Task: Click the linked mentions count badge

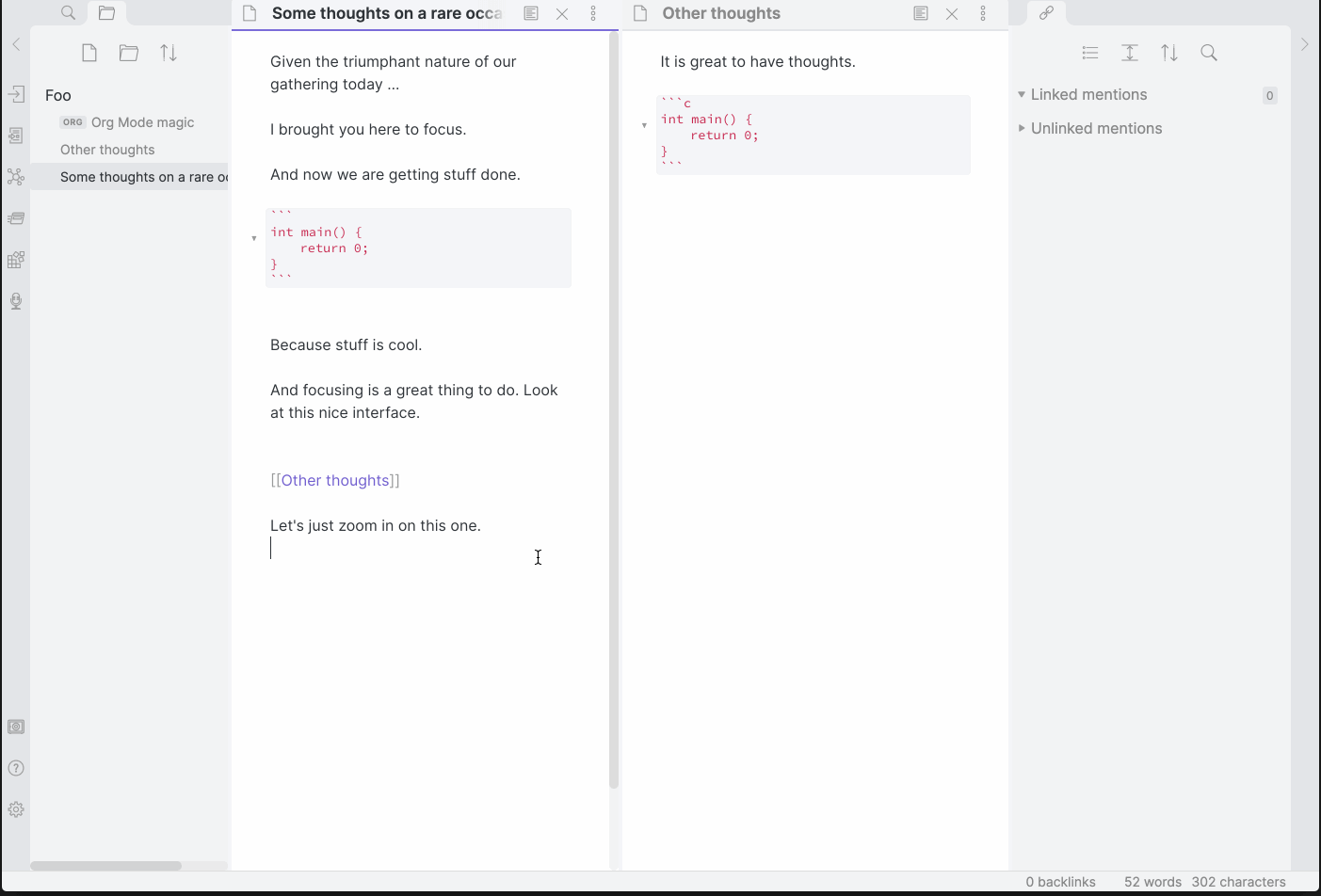Action: click(1269, 95)
